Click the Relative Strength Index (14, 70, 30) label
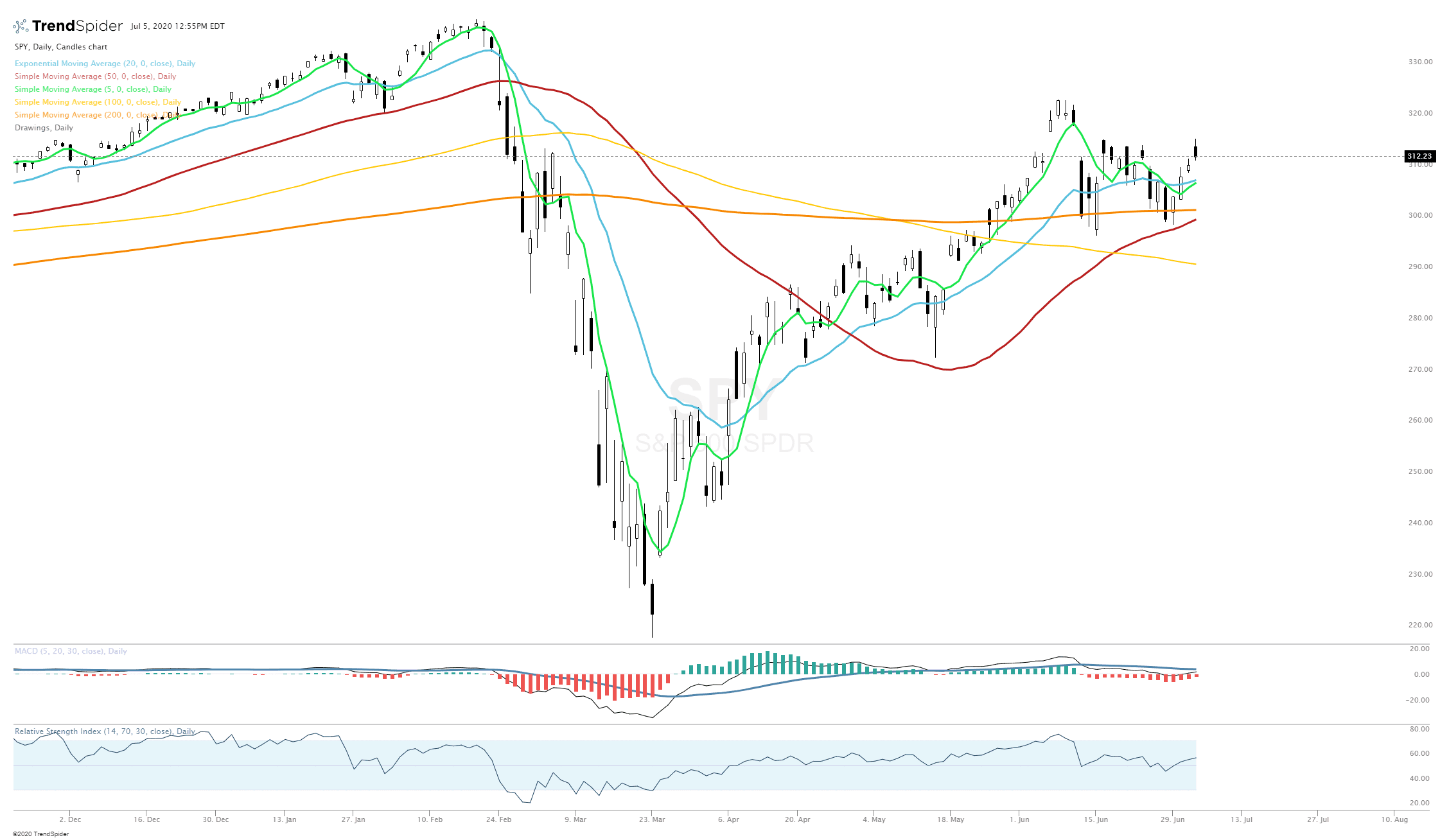This screenshot has height=840, width=1449. [x=105, y=731]
